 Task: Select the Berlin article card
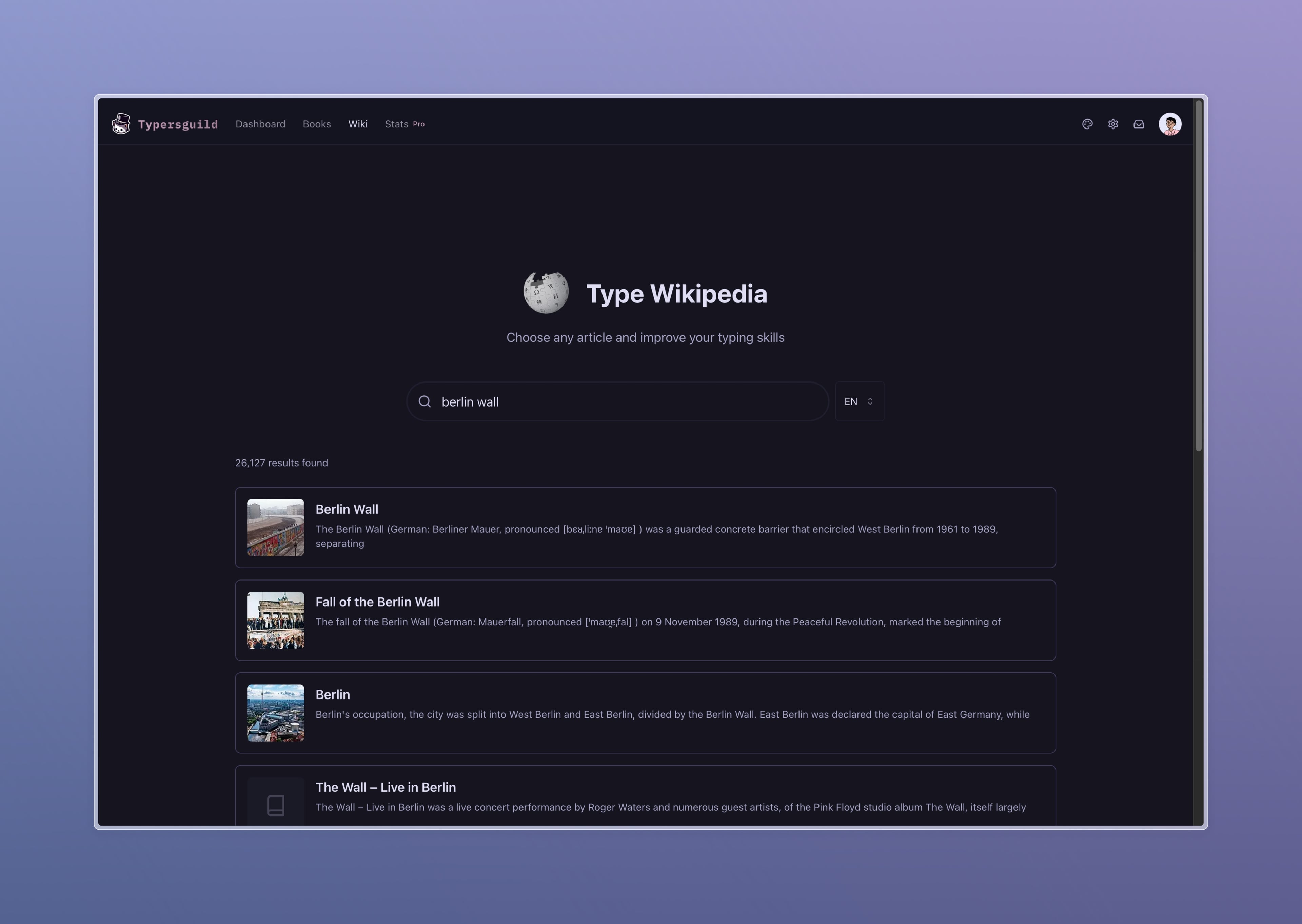click(645, 713)
